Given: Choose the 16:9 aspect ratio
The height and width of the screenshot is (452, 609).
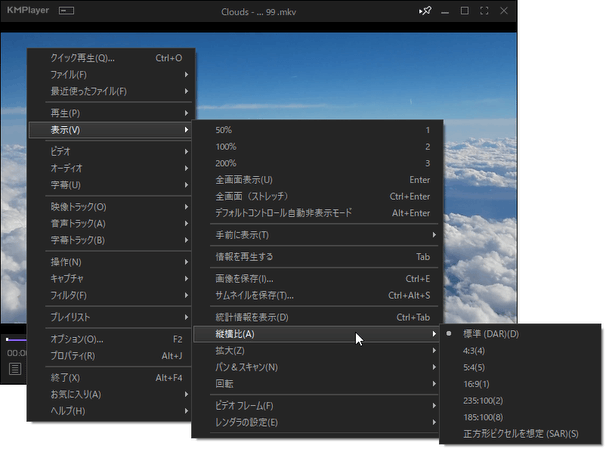Looking at the screenshot, I should [476, 384].
